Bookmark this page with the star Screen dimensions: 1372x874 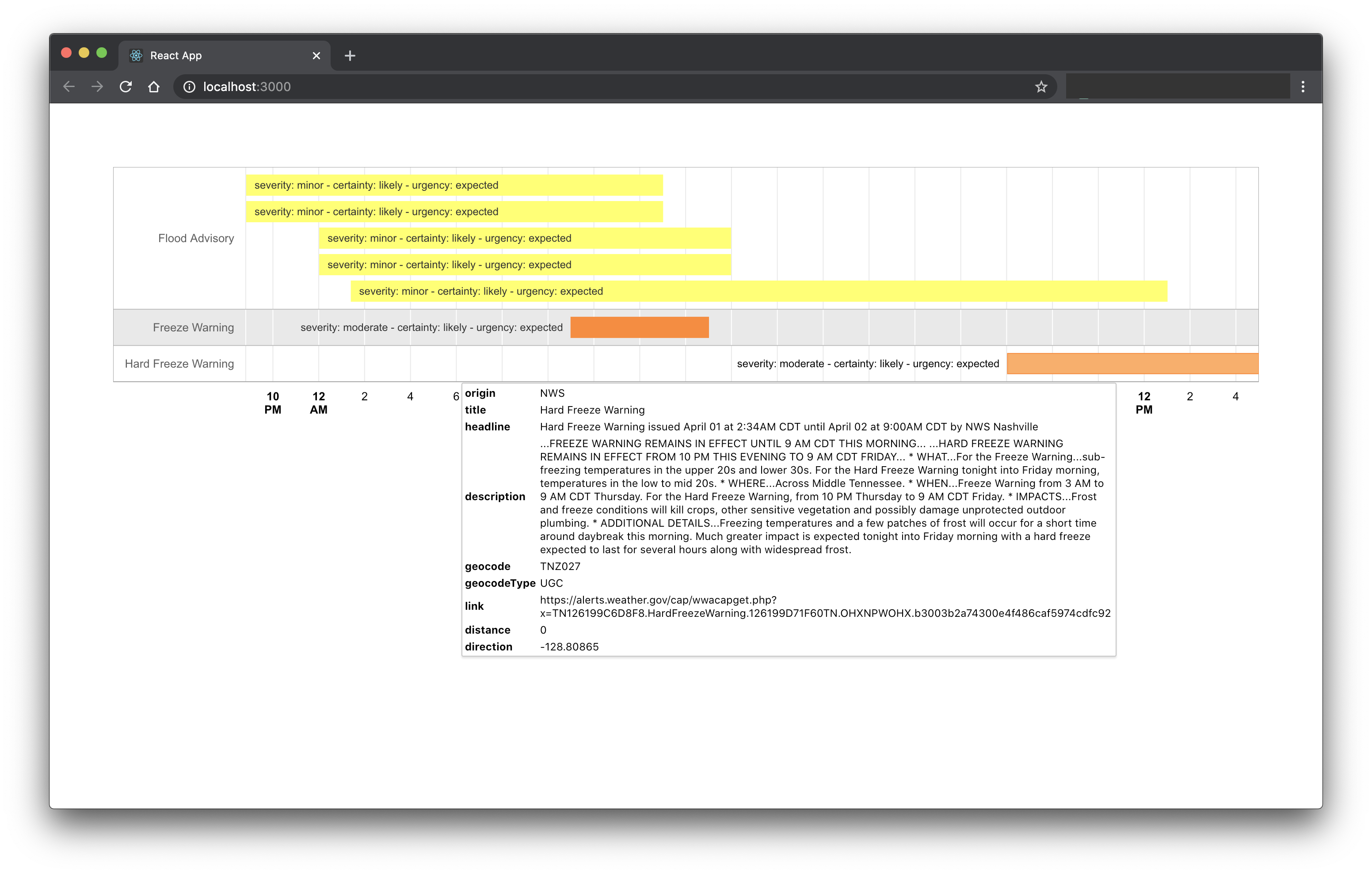pos(1041,87)
